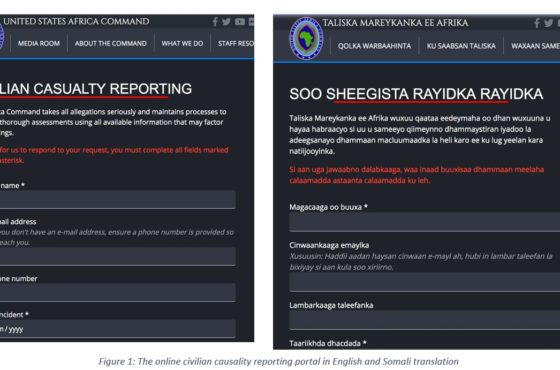Click the Magacaaga oo buuxa input field
Screen dimensions: 560x370
tap(425, 222)
